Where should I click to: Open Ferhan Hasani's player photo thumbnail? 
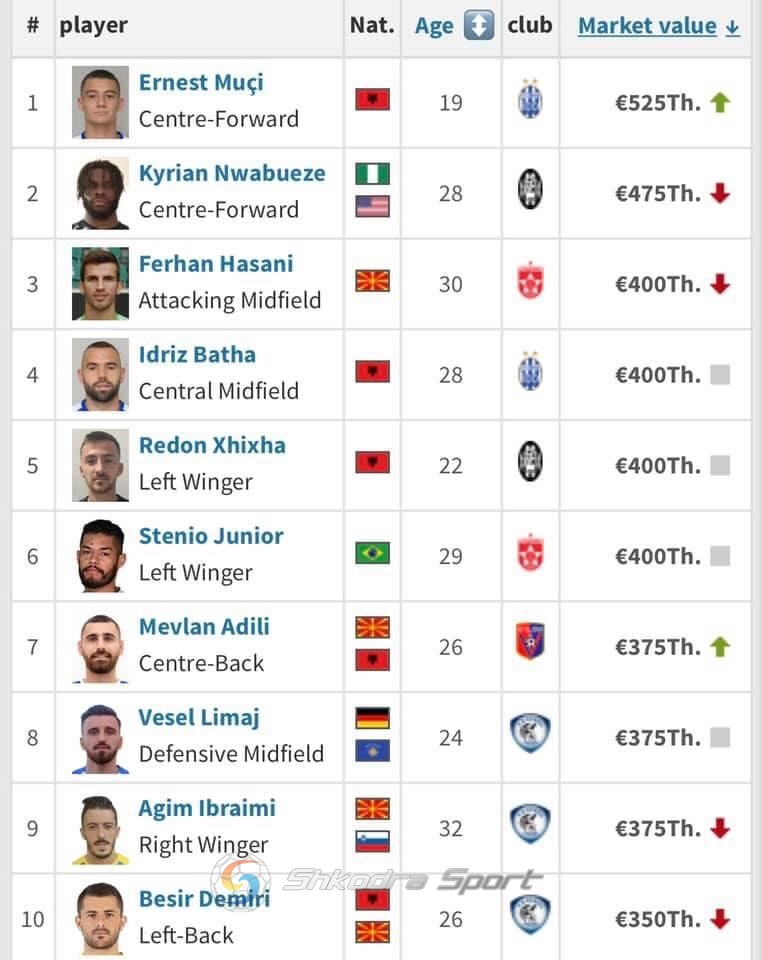tap(100, 283)
